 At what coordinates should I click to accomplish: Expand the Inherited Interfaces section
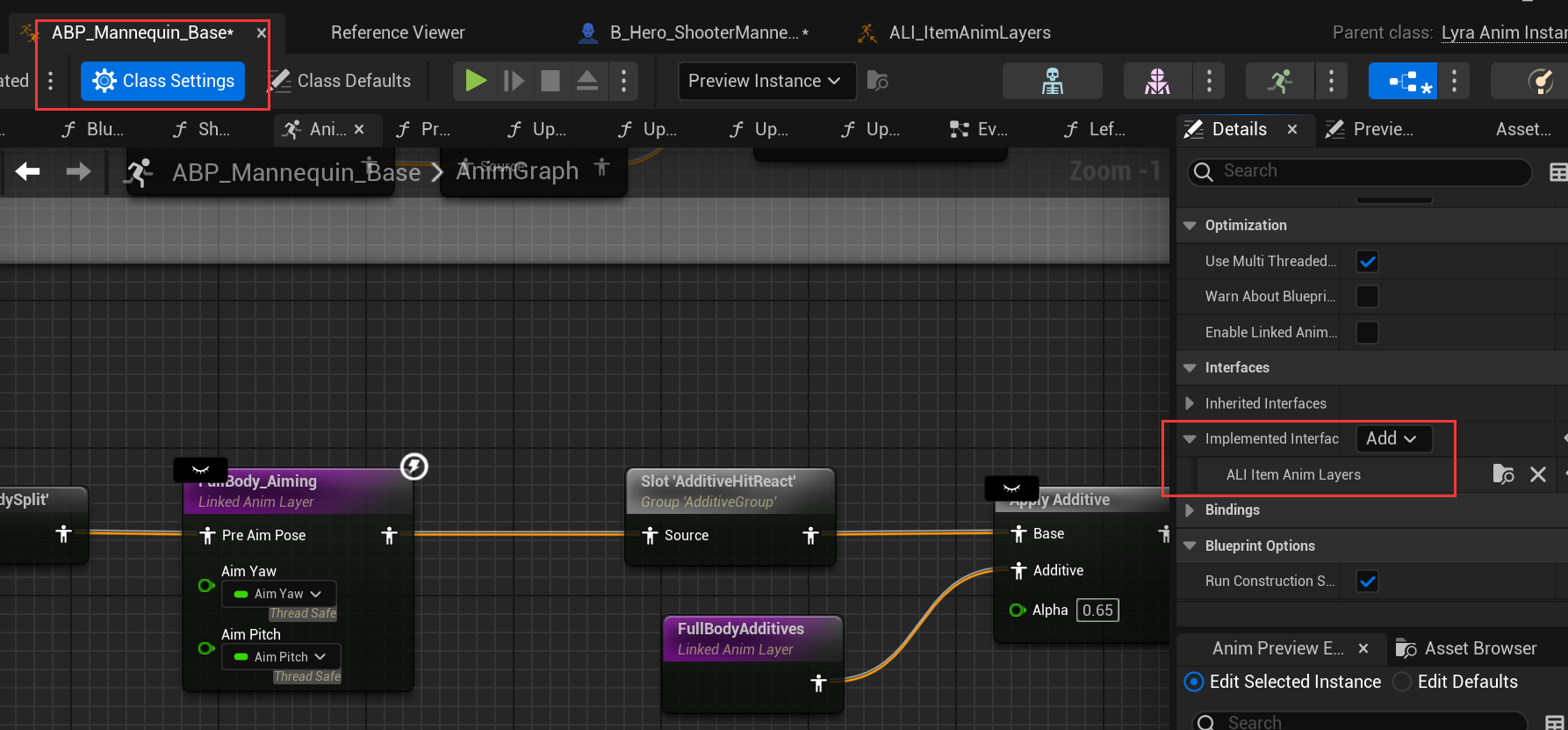pyautogui.click(x=1190, y=403)
